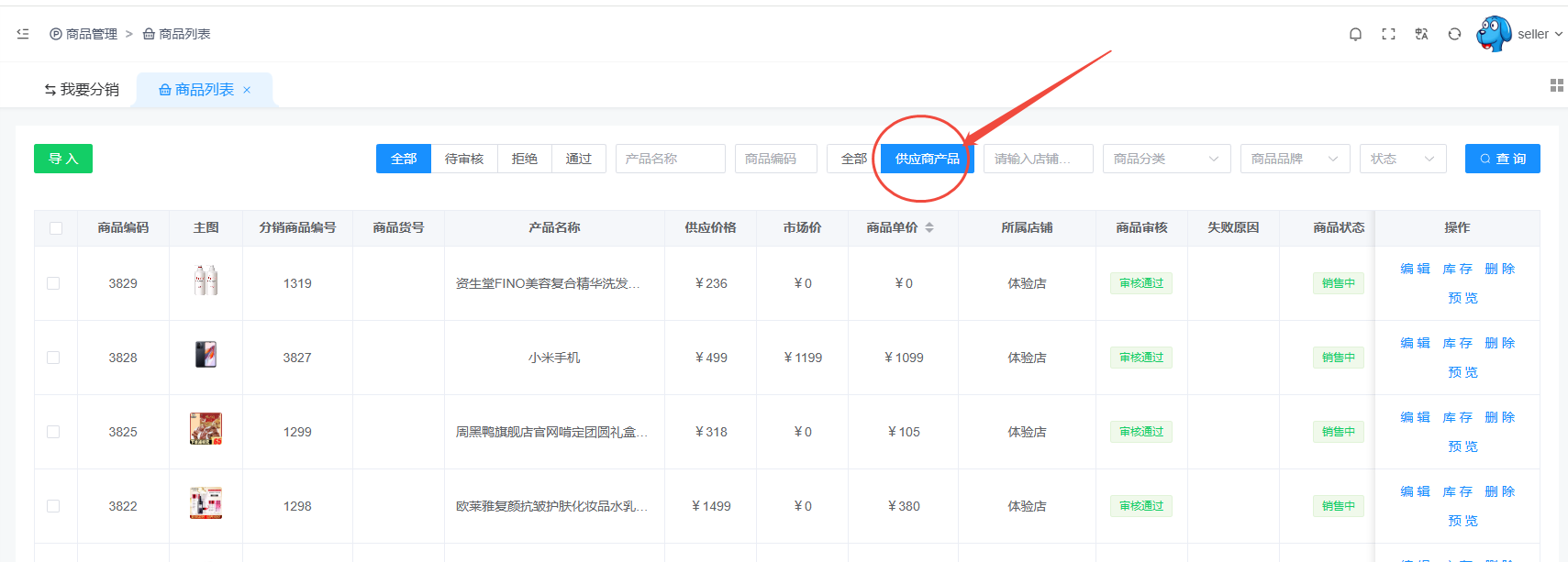The height and width of the screenshot is (562, 1568).
Task: Open the notification bell
Action: (x=1355, y=34)
